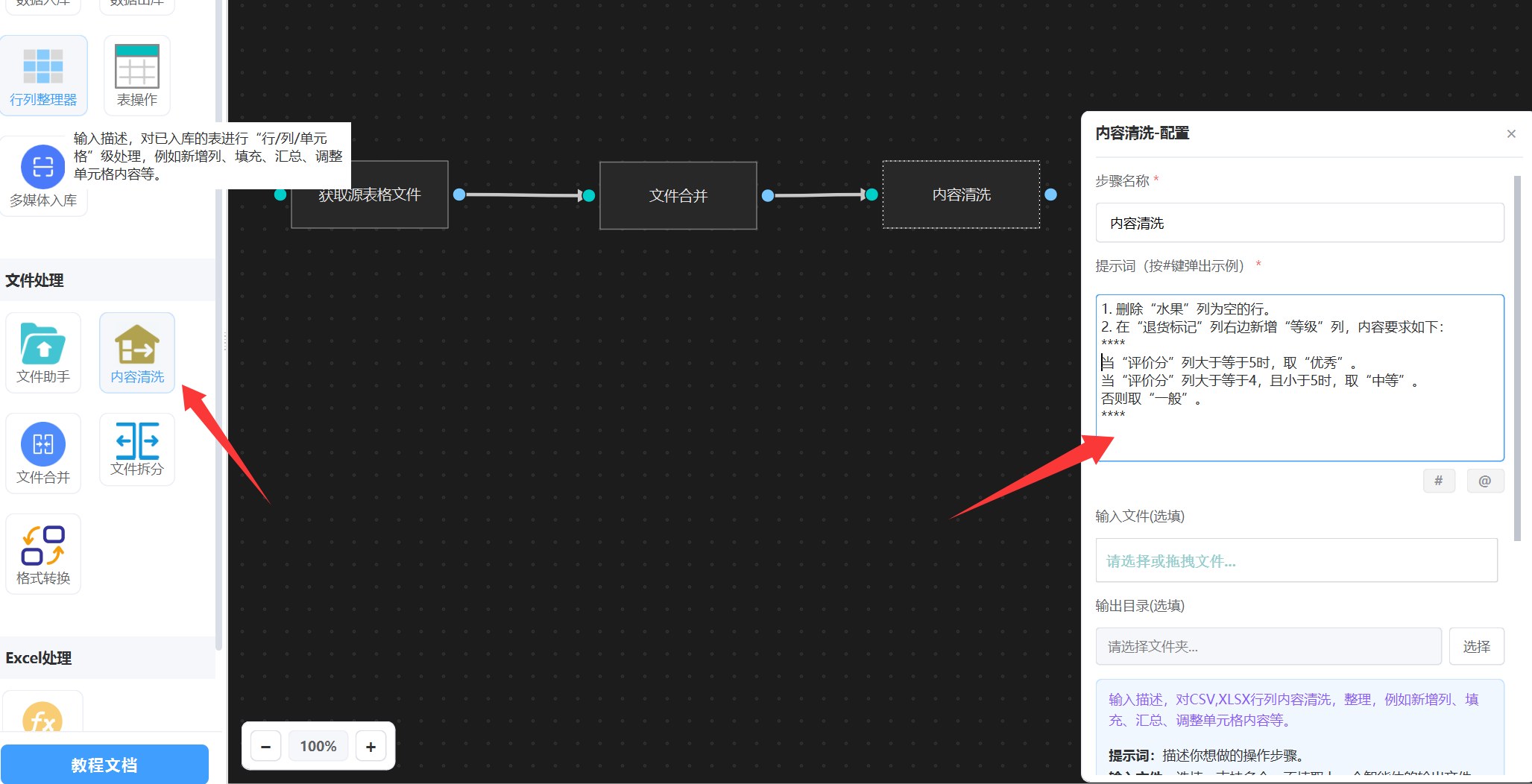The image size is (1532, 784).
Task: Select the 文件拆分 tool icon
Action: pyautogui.click(x=137, y=449)
